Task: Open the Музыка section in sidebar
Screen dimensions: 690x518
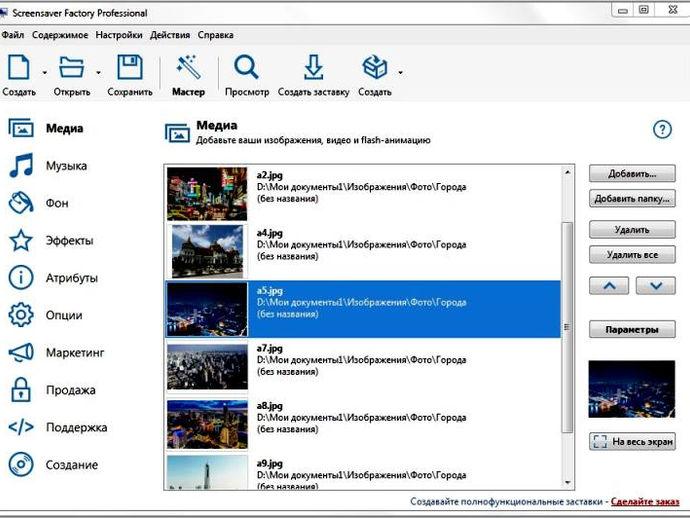Action: click(x=48, y=166)
